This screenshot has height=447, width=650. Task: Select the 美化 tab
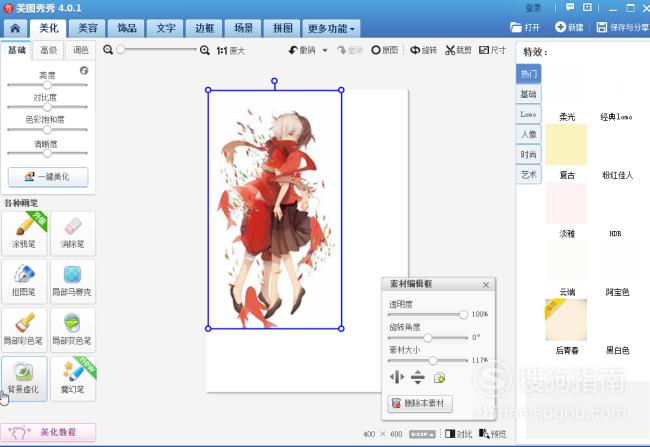(x=49, y=28)
